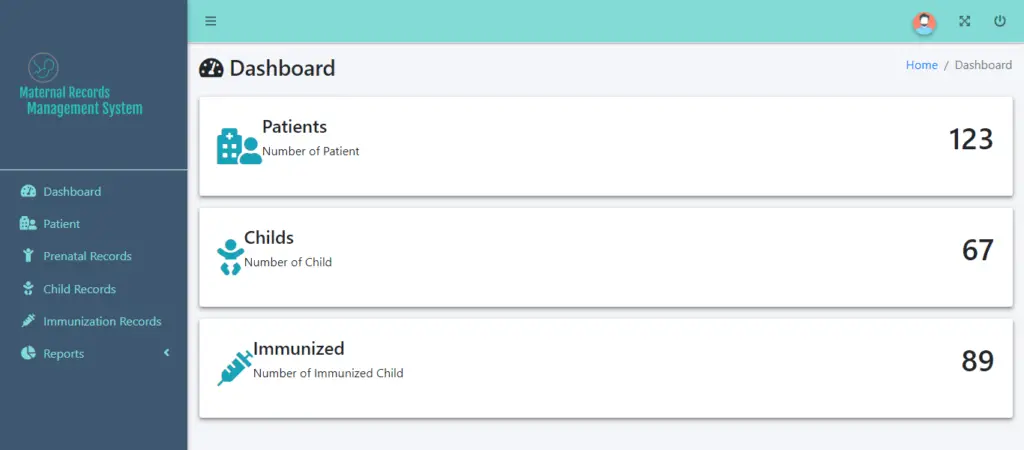Open Dashboard in the sidebar

pyautogui.click(x=72, y=191)
